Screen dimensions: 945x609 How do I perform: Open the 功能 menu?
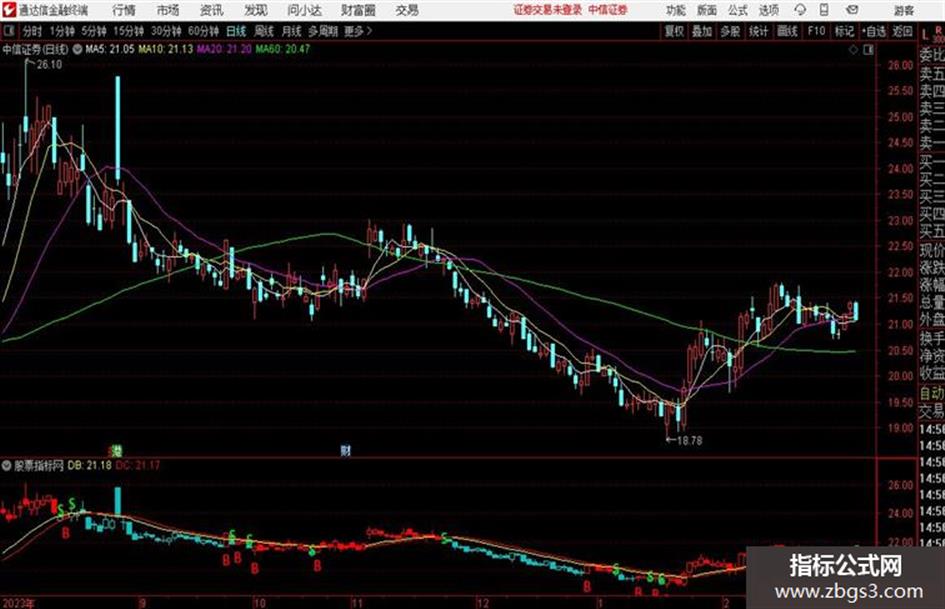pyautogui.click(x=676, y=10)
